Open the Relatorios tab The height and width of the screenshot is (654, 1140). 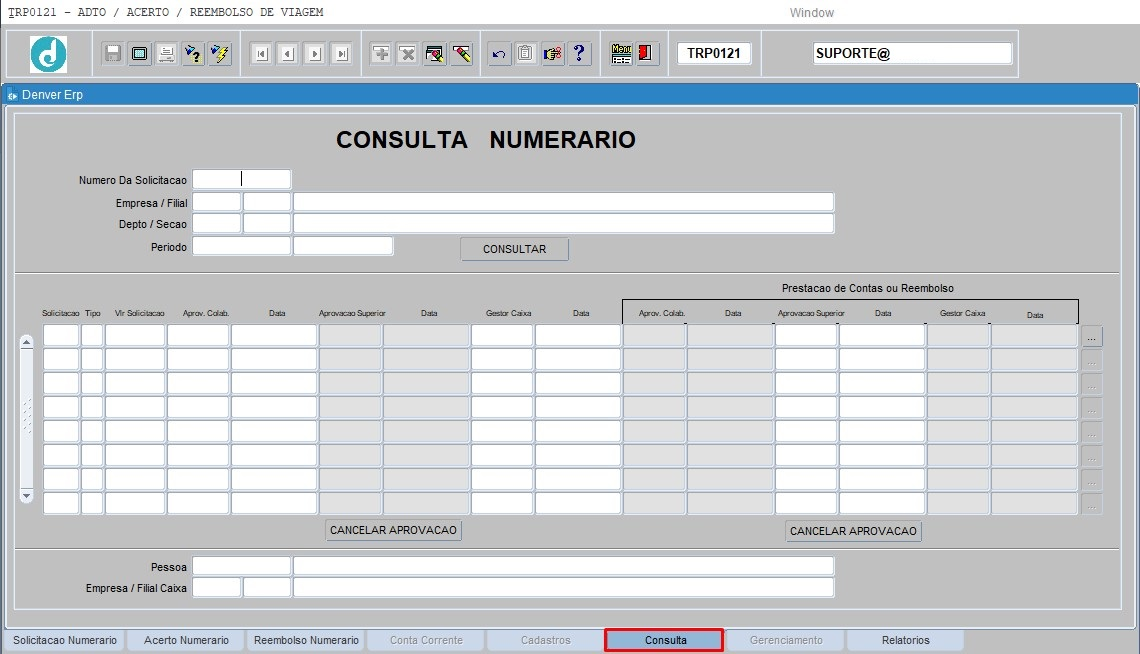[x=905, y=640]
